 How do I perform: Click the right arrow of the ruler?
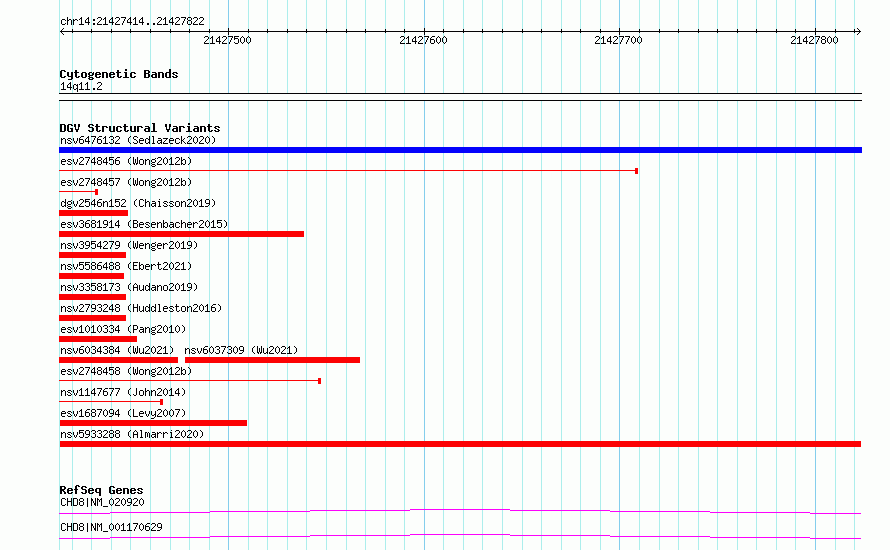(858, 32)
